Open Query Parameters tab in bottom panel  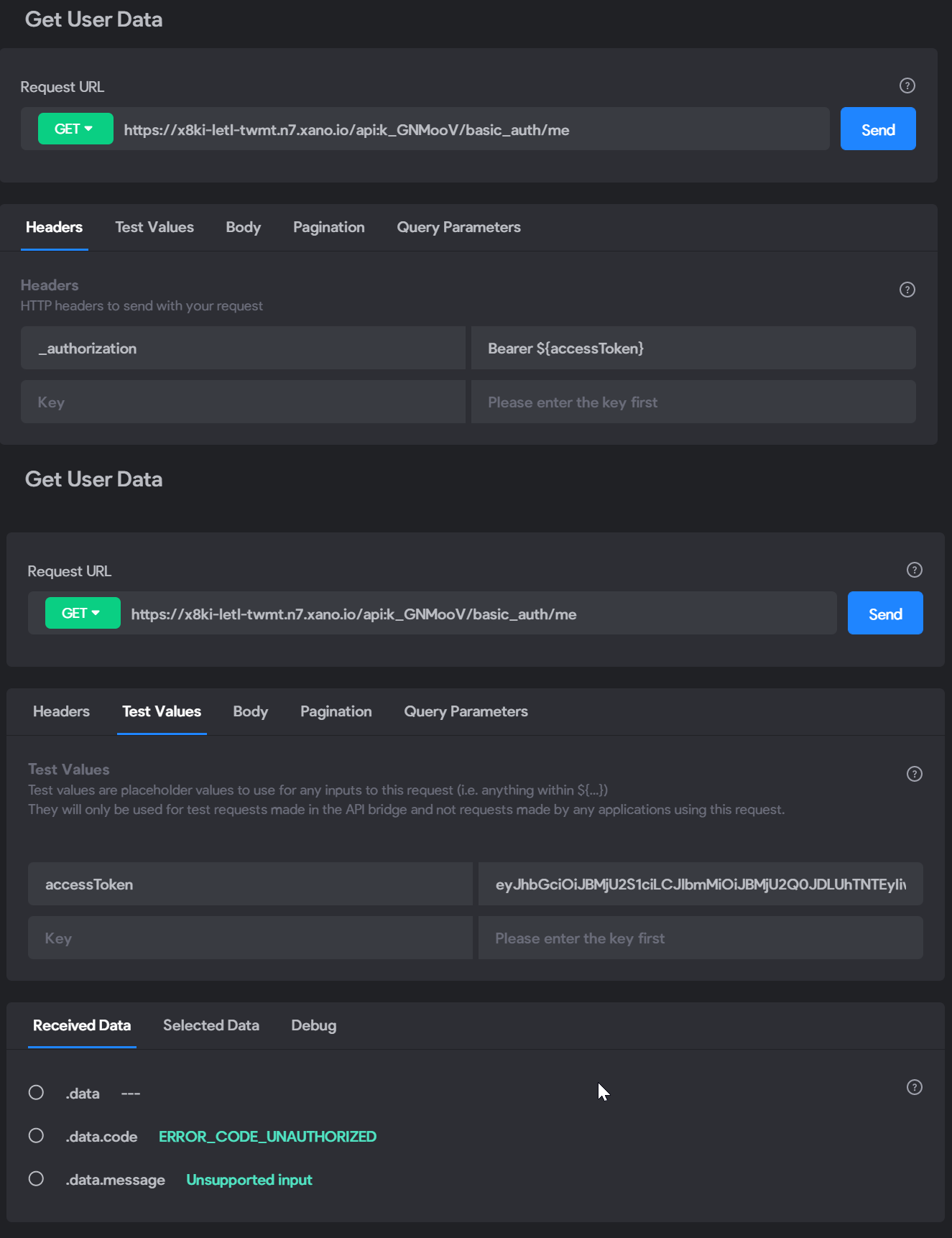coord(466,711)
